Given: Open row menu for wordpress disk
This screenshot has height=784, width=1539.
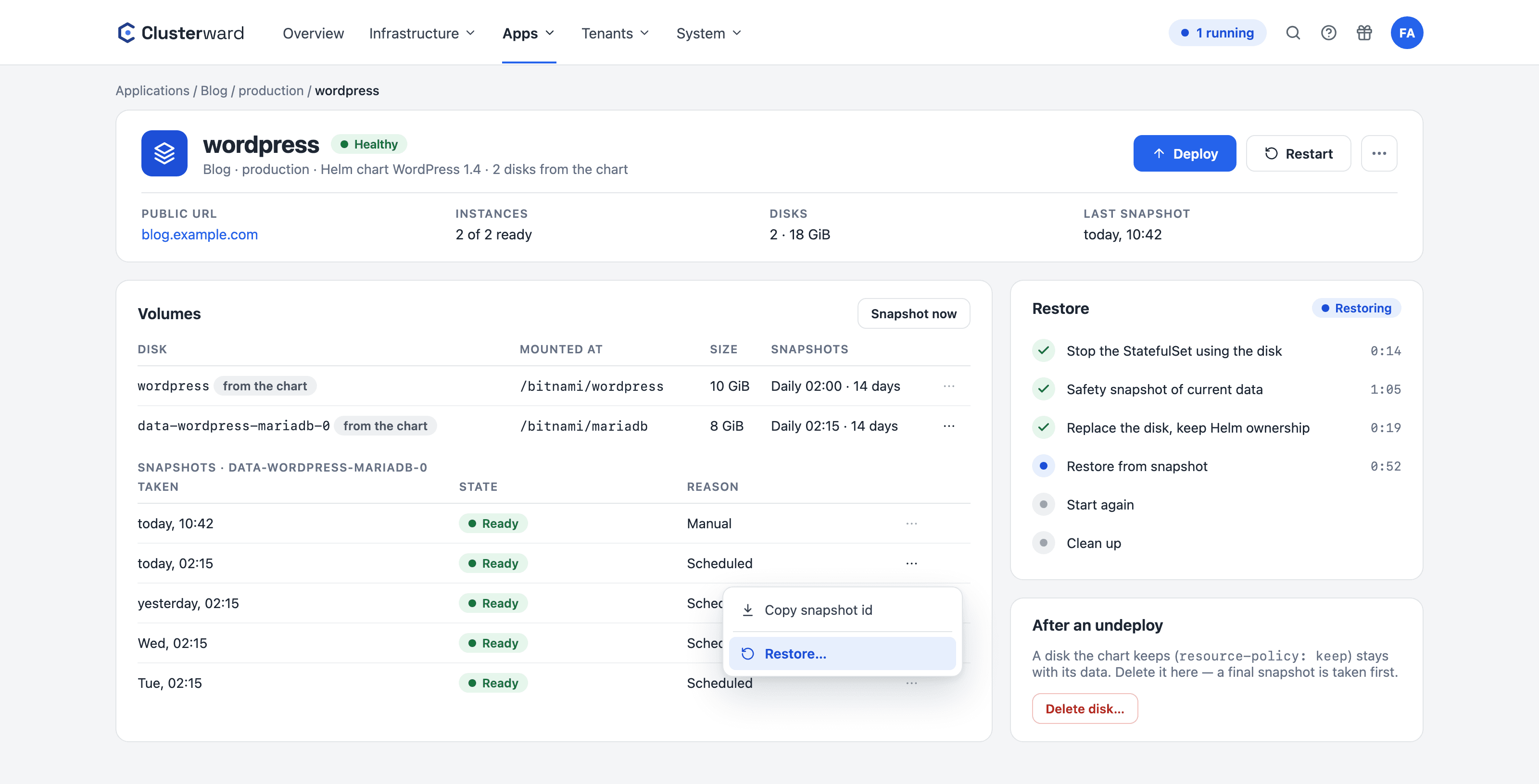Looking at the screenshot, I should point(949,386).
